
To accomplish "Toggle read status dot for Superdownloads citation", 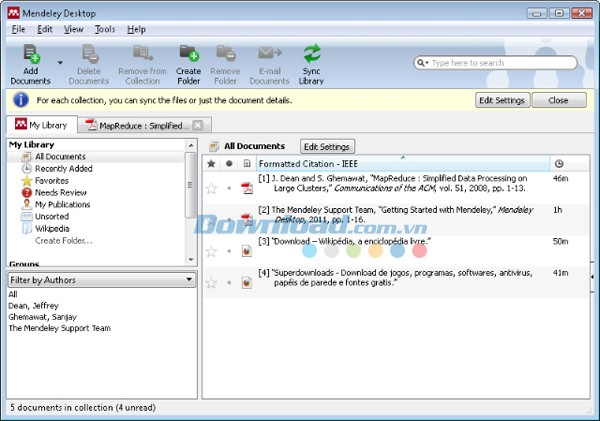I will 229,282.
